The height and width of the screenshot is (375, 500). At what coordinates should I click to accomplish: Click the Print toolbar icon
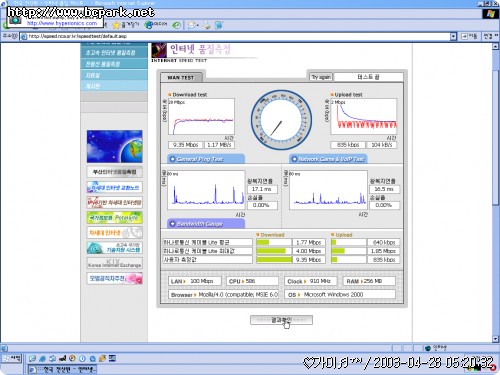click(x=207, y=25)
